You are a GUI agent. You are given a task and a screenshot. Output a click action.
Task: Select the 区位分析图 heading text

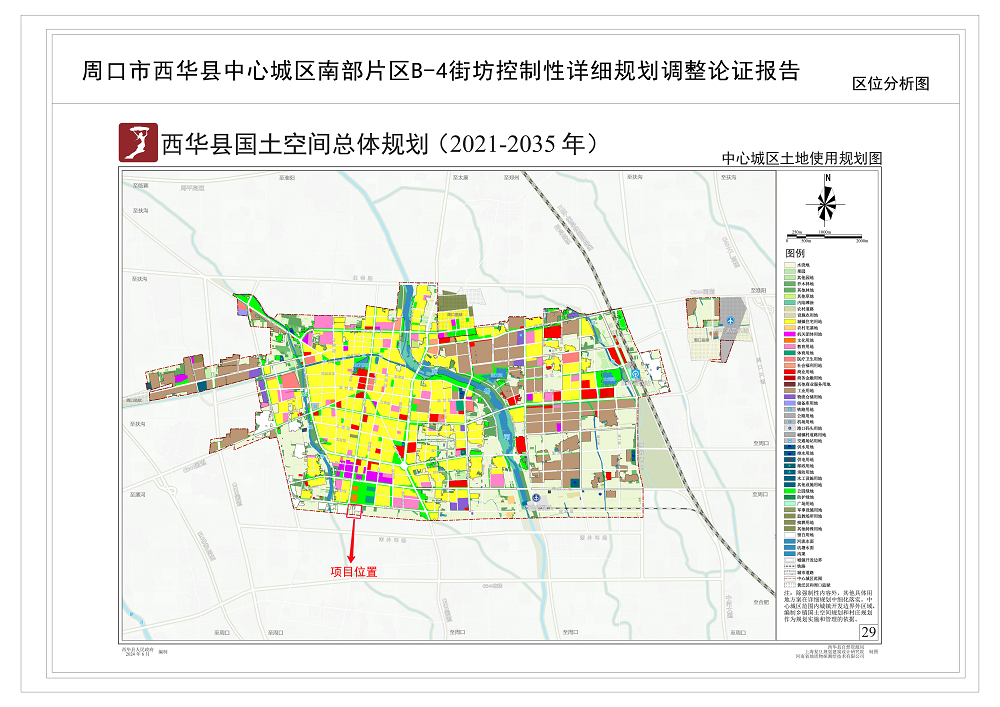tap(890, 84)
